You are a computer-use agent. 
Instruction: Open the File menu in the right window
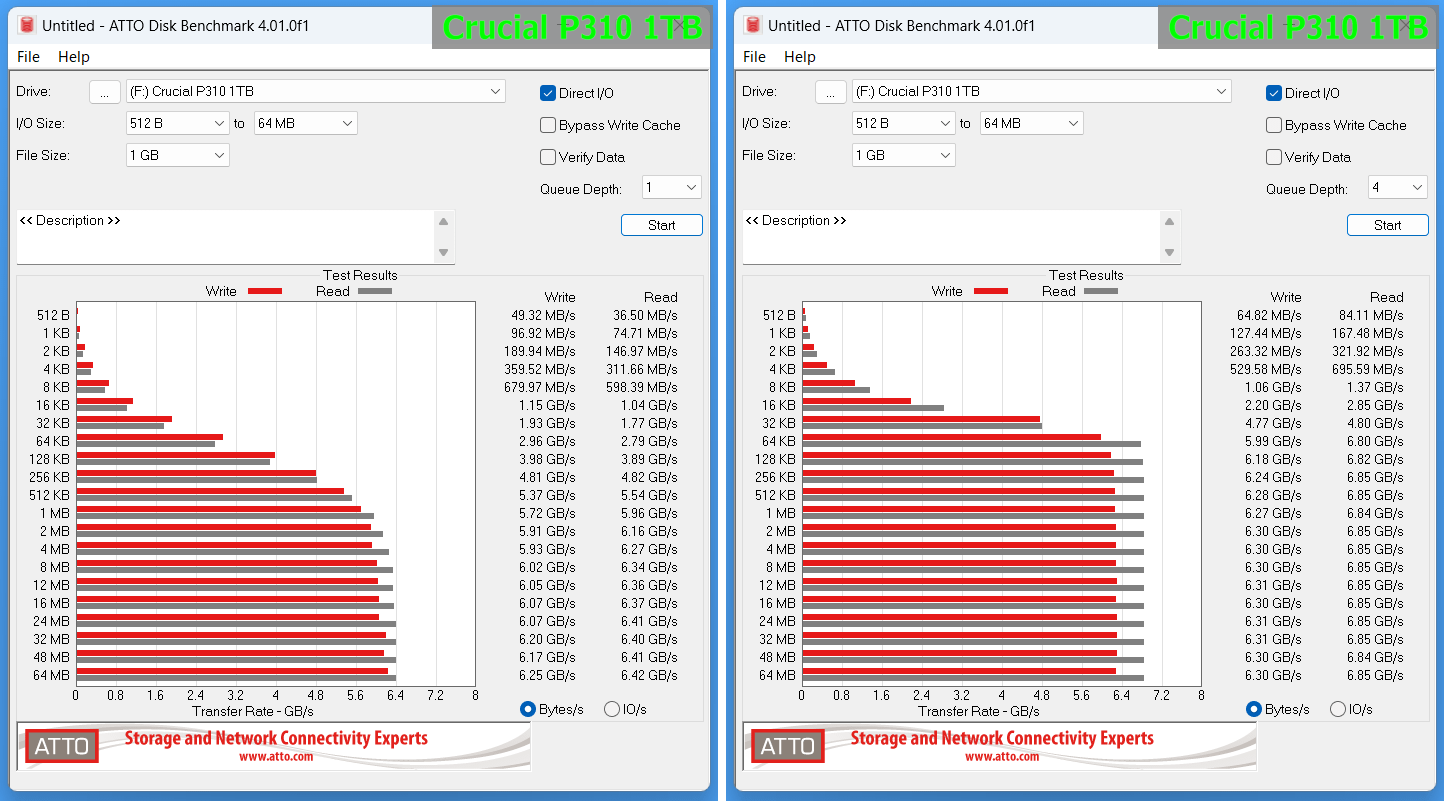coord(754,57)
